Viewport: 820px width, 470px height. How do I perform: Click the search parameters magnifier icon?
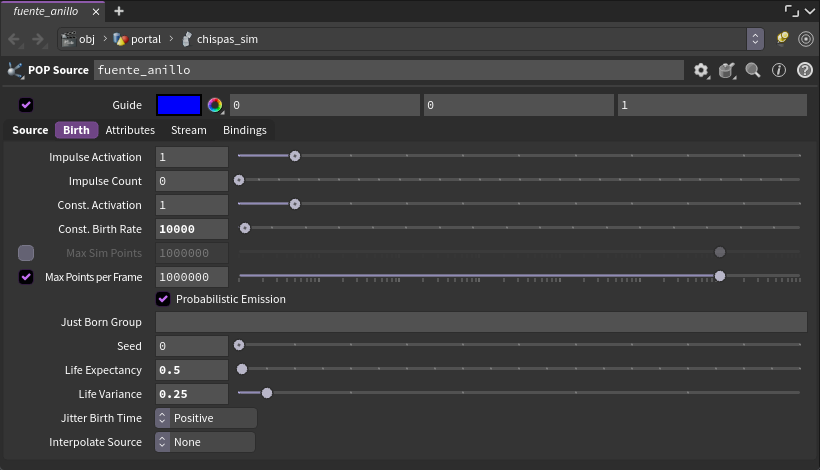753,70
